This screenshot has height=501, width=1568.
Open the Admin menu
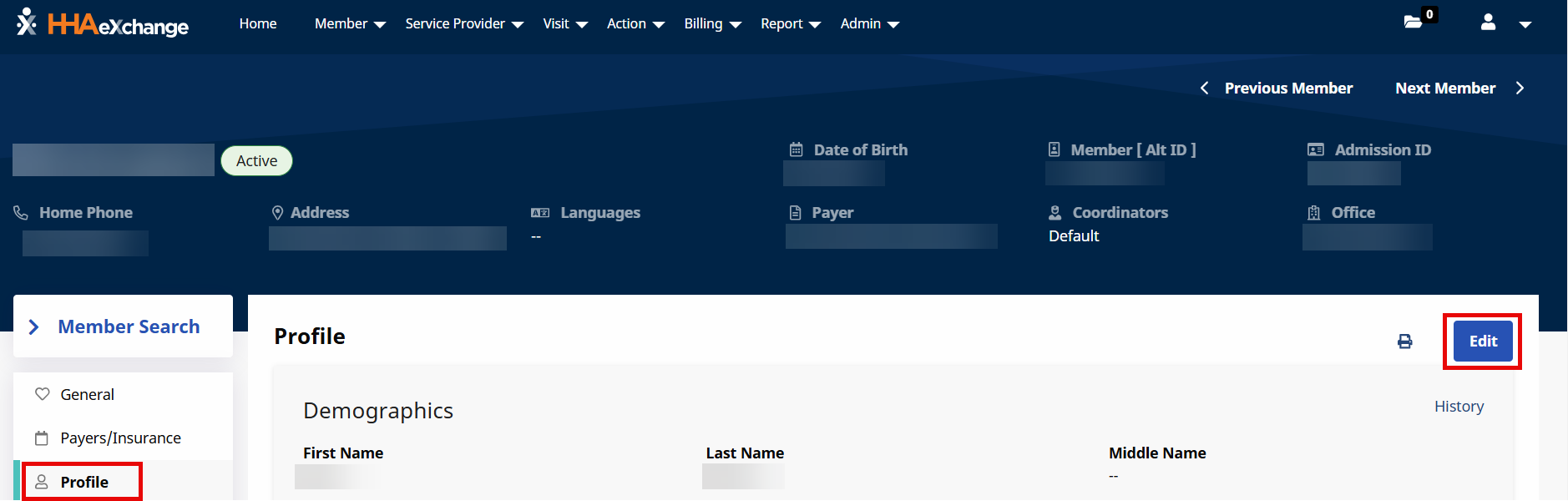869,24
